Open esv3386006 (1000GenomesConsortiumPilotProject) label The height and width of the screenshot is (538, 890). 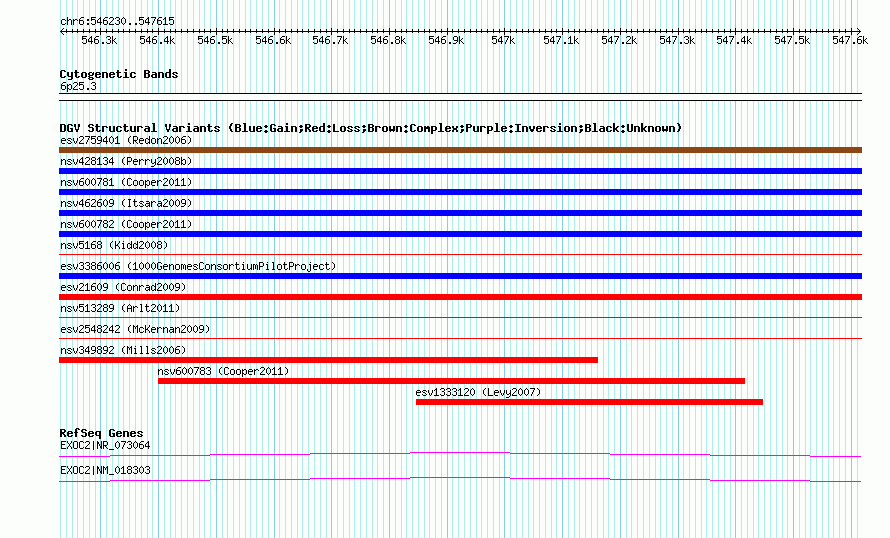point(198,266)
